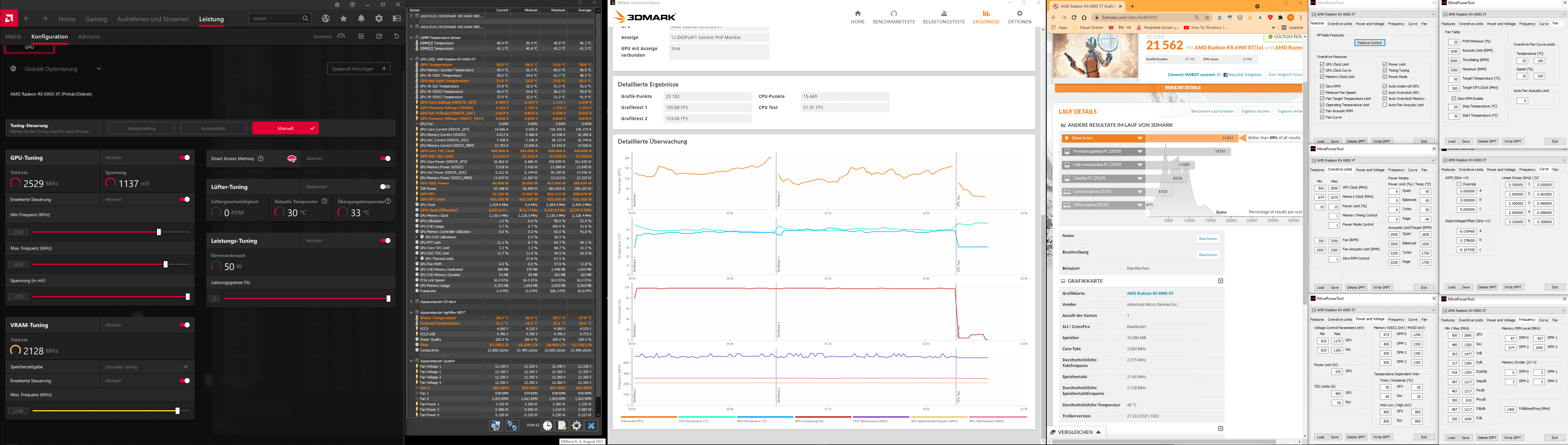
Task: Go to the Gaming tab in AMD Software
Action: click(x=96, y=19)
